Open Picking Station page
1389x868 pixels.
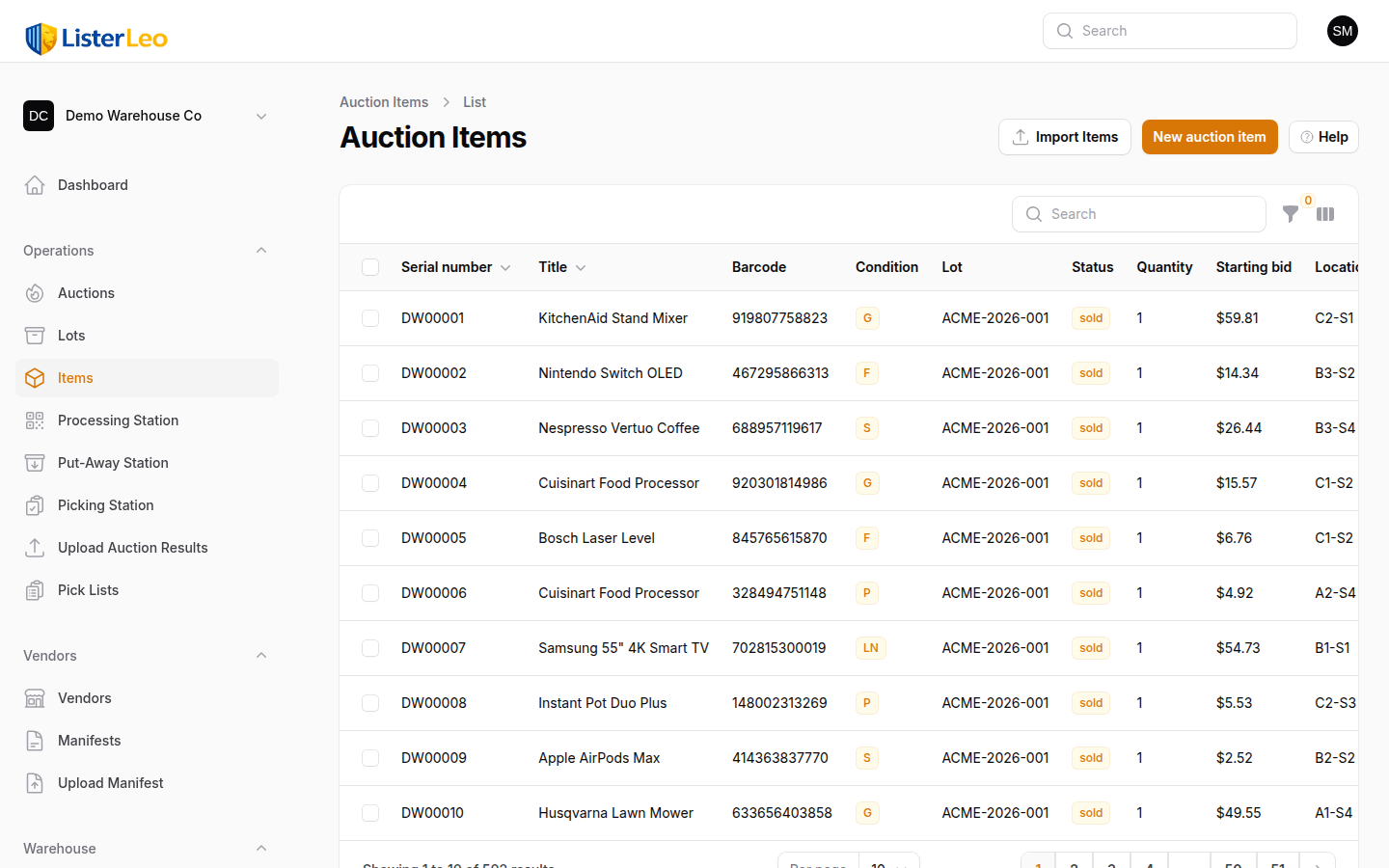click(x=105, y=505)
